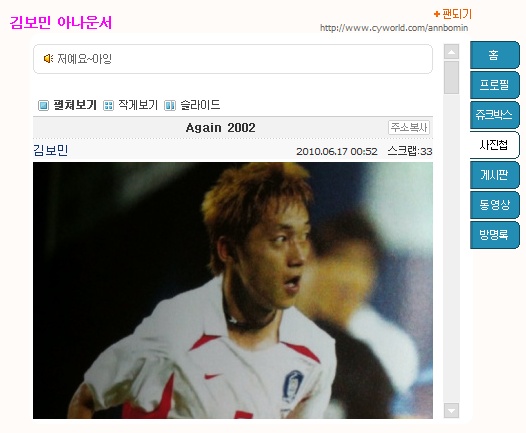
Task: Open the 게시판 tab
Action: 494,175
